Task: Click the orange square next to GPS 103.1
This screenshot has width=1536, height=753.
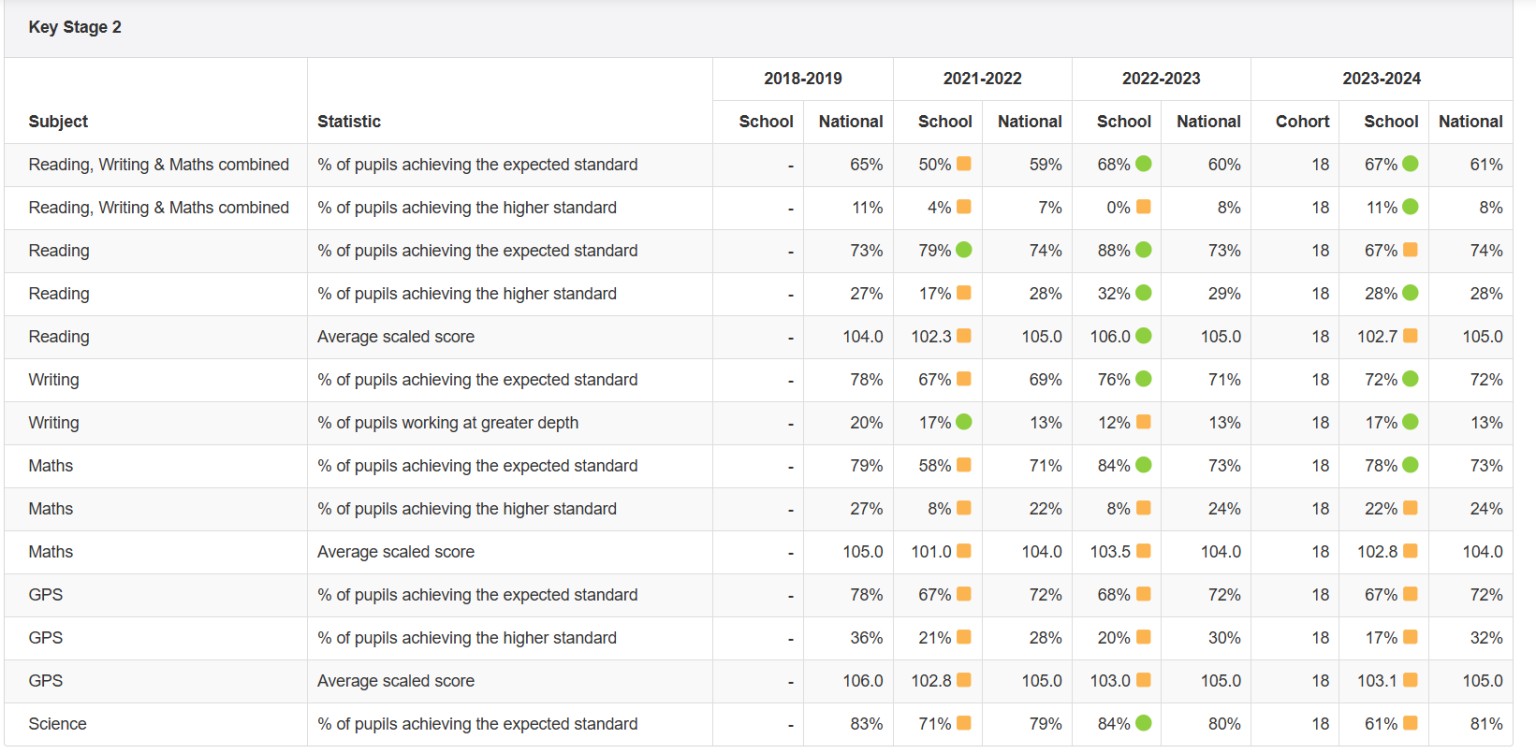Action: 1410,680
